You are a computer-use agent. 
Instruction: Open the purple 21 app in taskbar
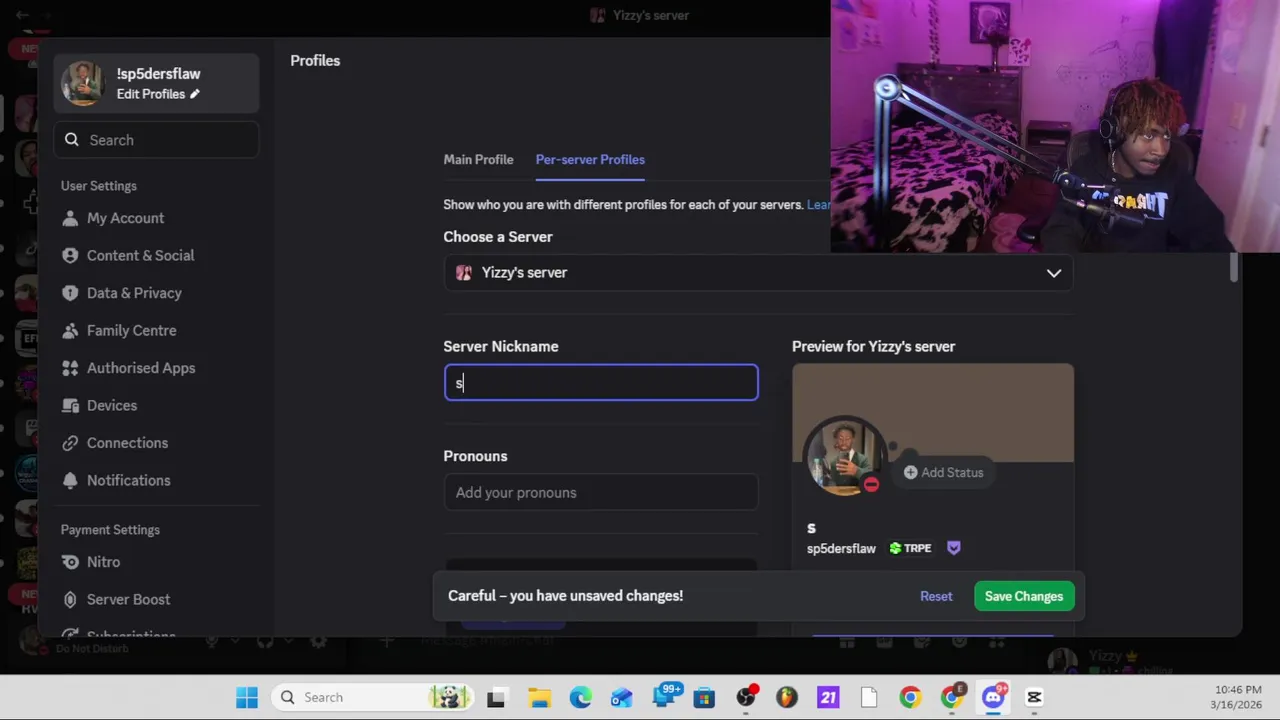click(828, 697)
